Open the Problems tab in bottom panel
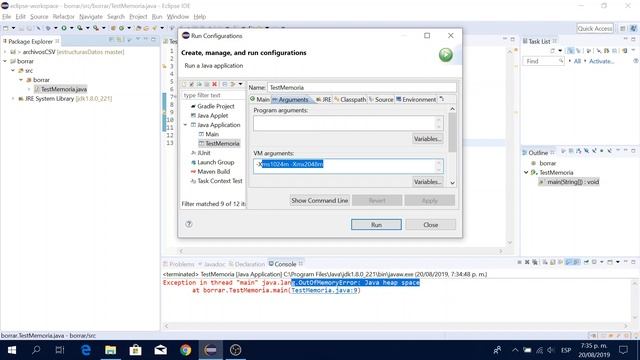This screenshot has height=360, width=640. [x=179, y=264]
